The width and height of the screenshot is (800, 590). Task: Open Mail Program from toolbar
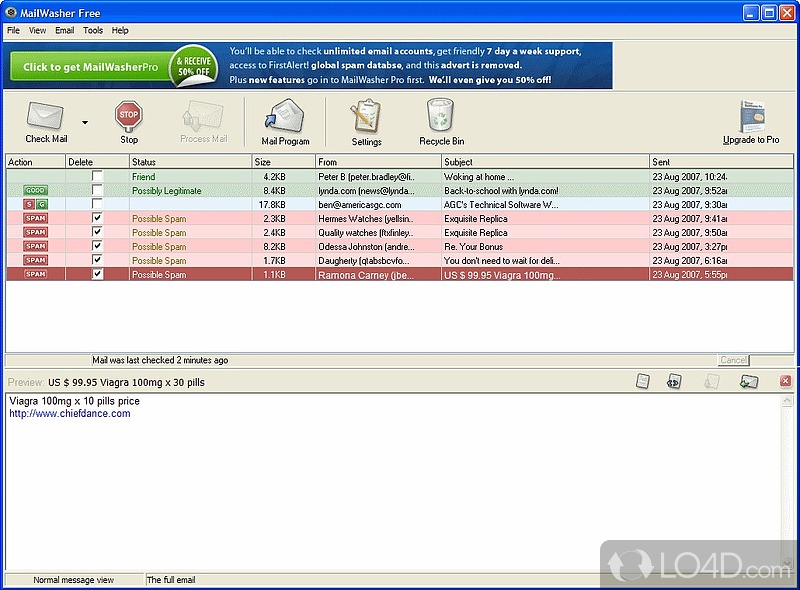(285, 118)
